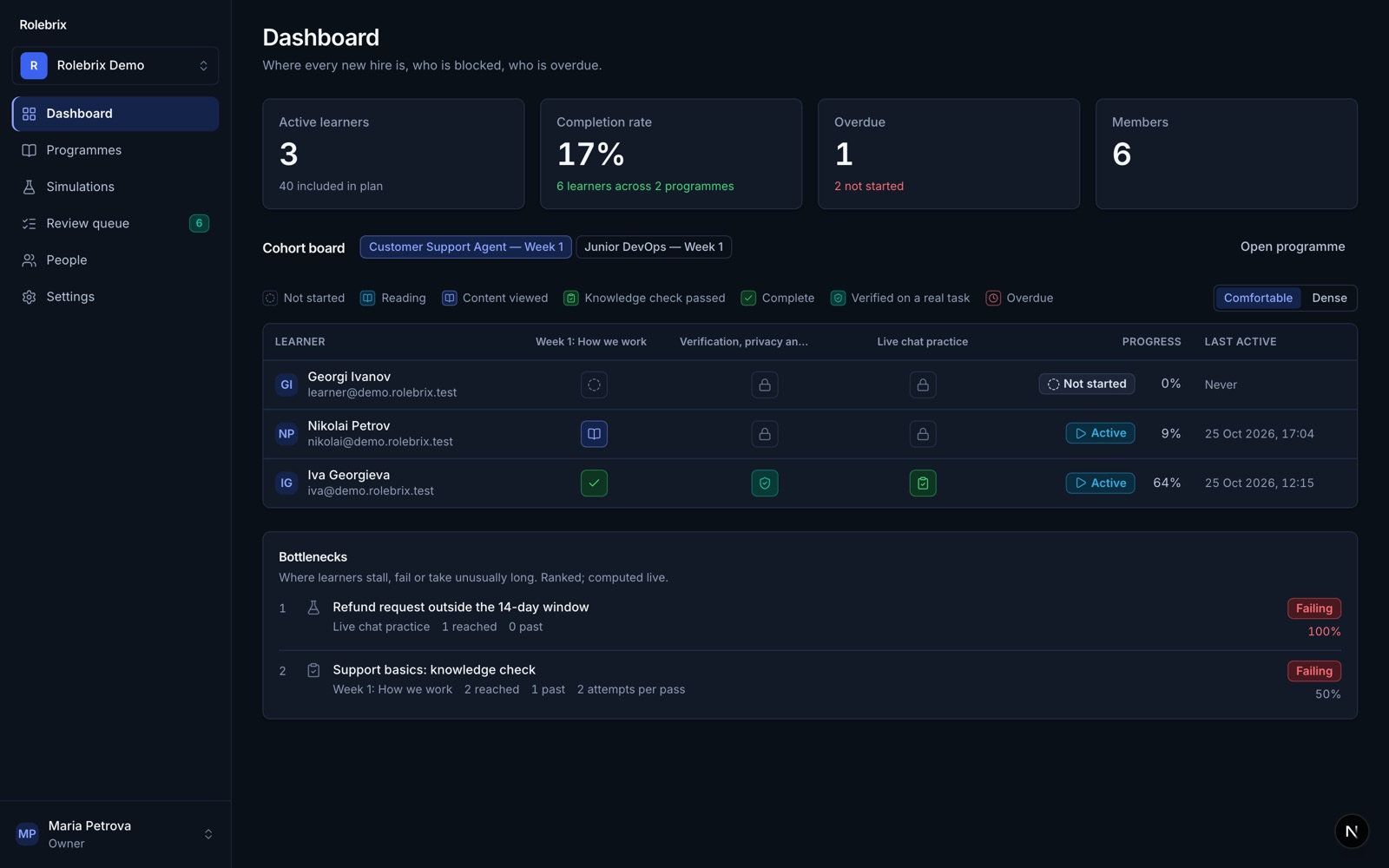Click Georgi Ivanov's Not started status badge
Viewport: 1389px width, 868px height.
point(1086,384)
